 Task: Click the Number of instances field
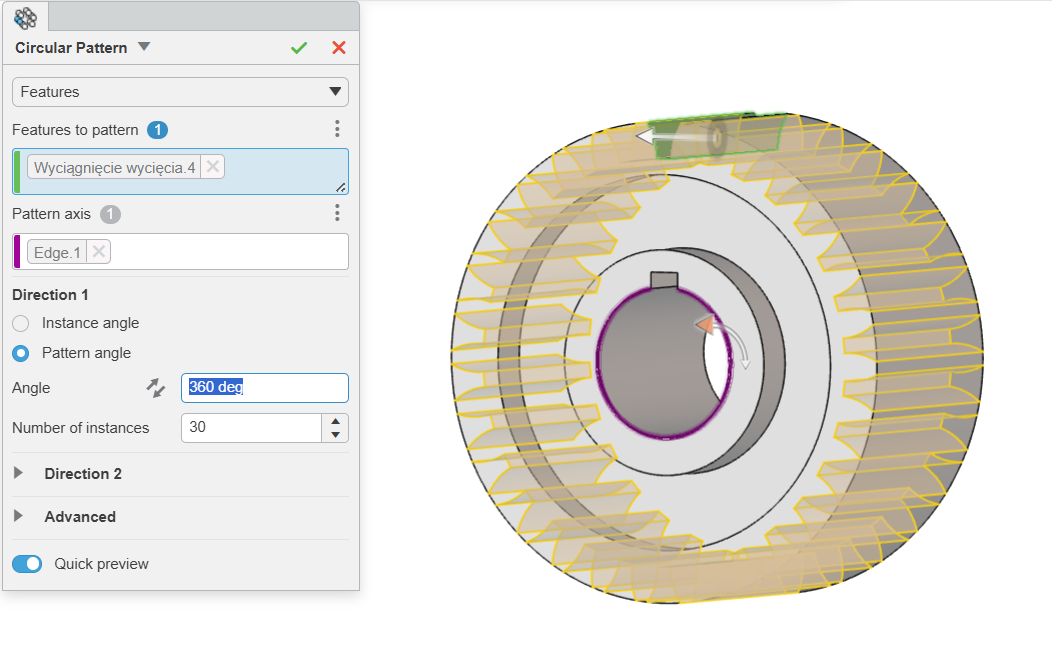(252, 428)
